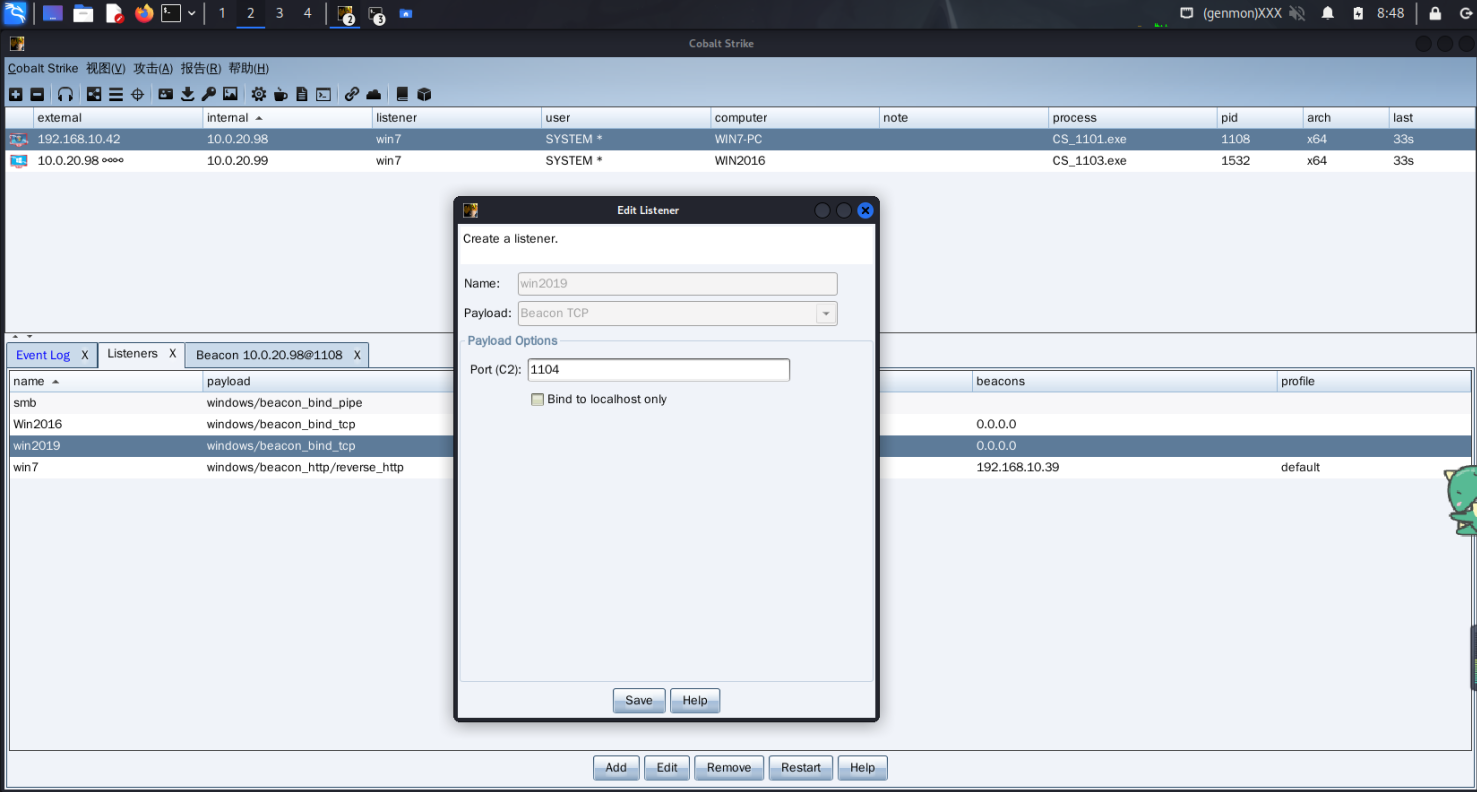Viewport: 1477px width, 792px height.
Task: Open the file manager from the panel
Action: (x=83, y=13)
